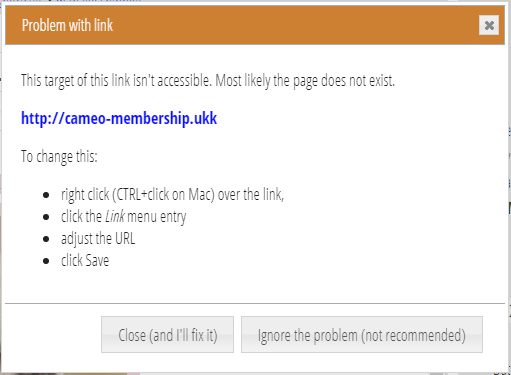
Task: Click the click Save instruction line
Action: (x=85, y=260)
